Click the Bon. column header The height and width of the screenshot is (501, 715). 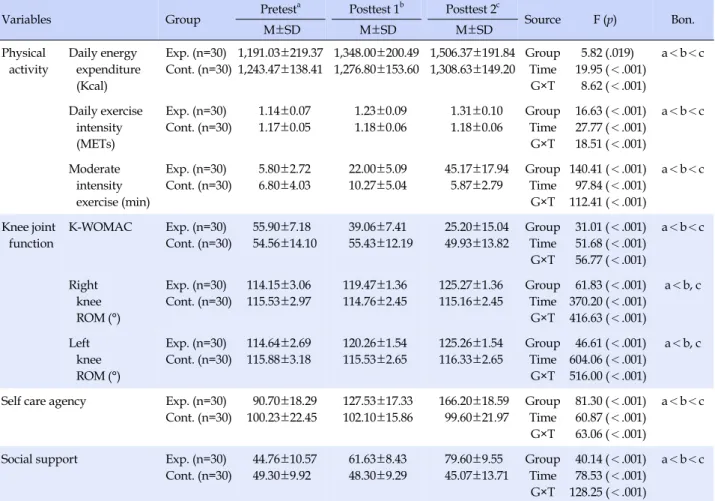(x=683, y=20)
